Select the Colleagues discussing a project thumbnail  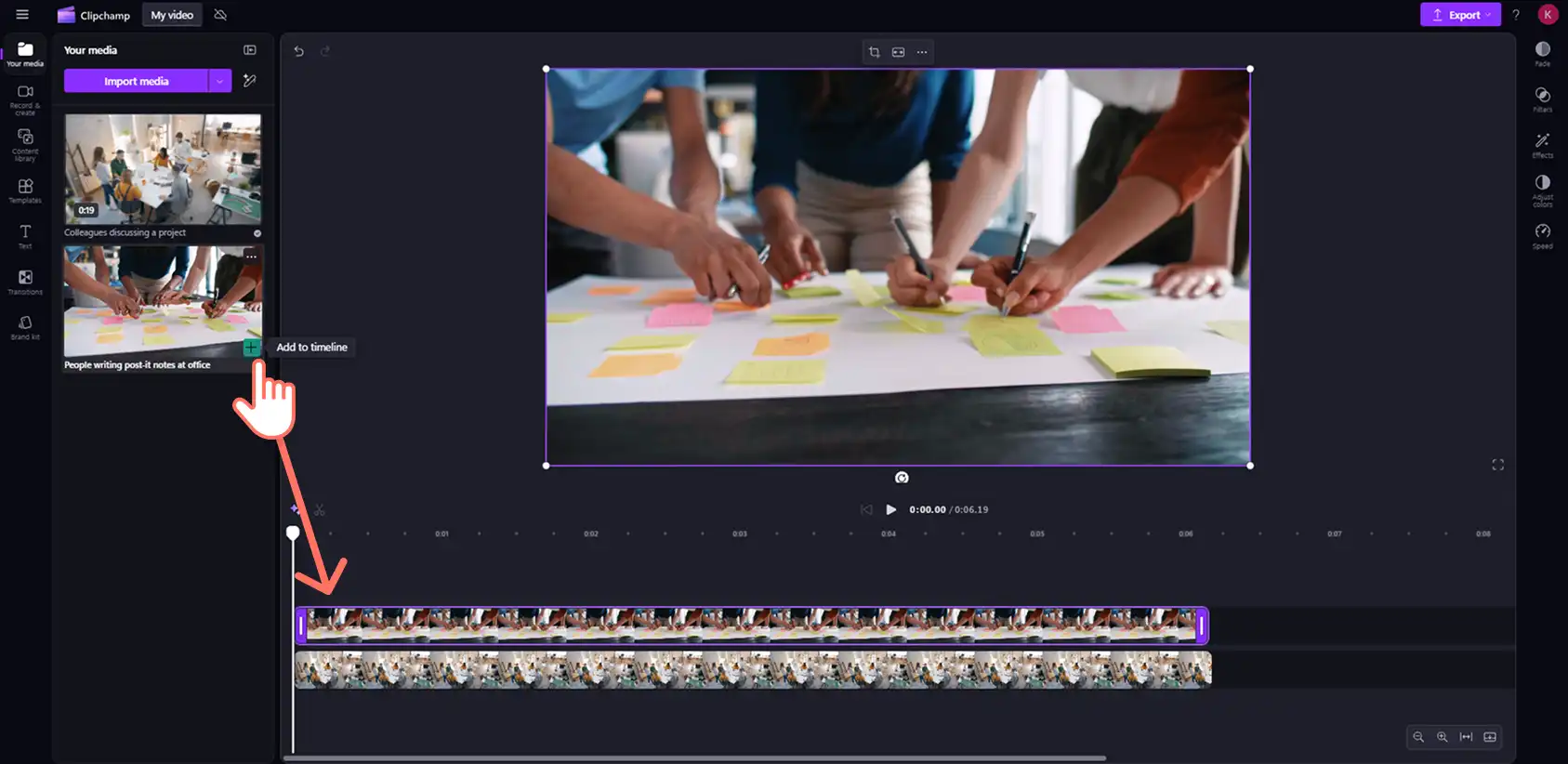163,169
